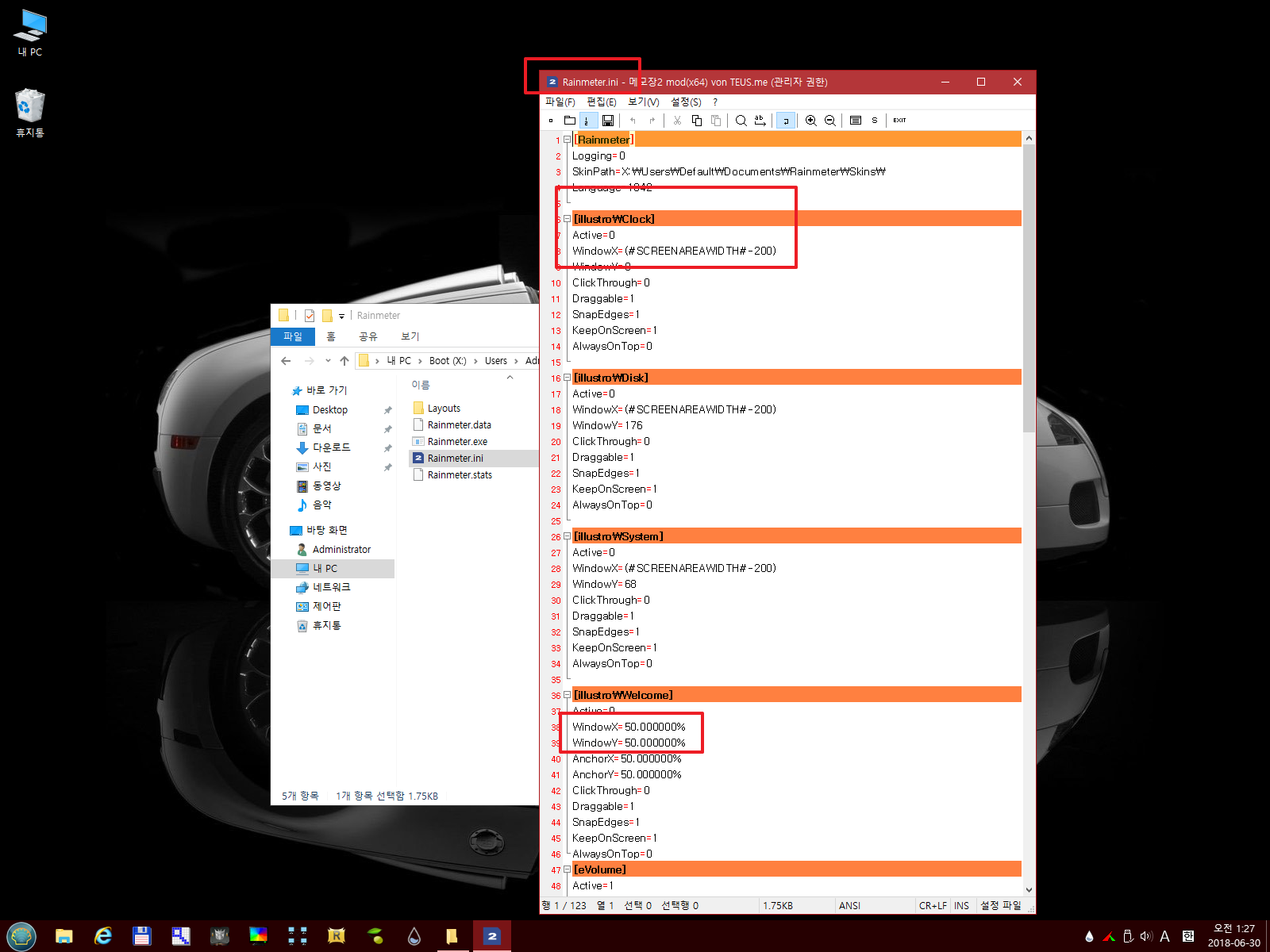Click the Redo arrow in the toolbar

(652, 121)
